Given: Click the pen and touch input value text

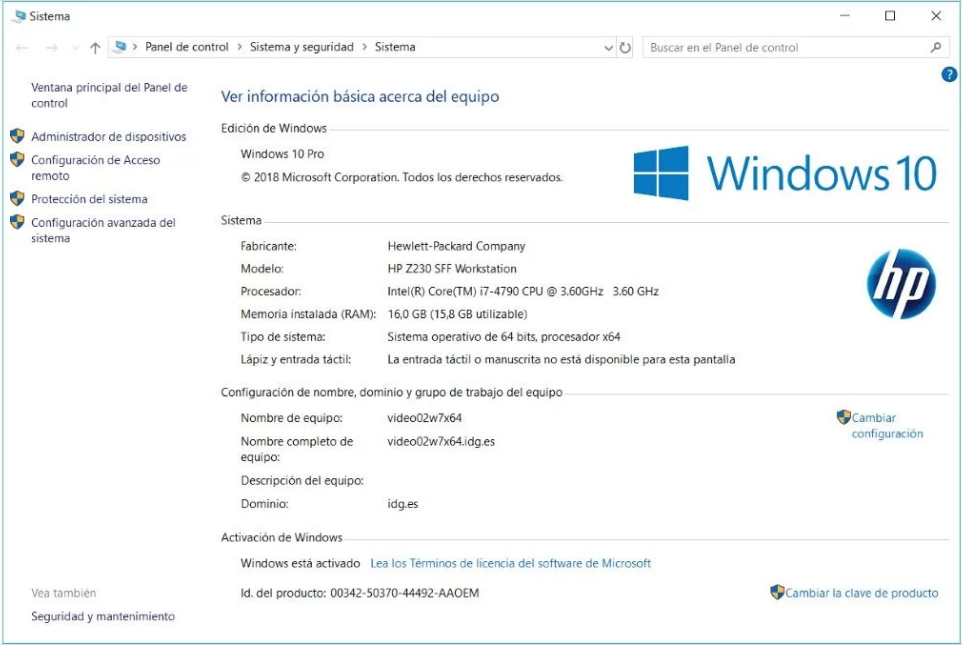Looking at the screenshot, I should (x=561, y=359).
